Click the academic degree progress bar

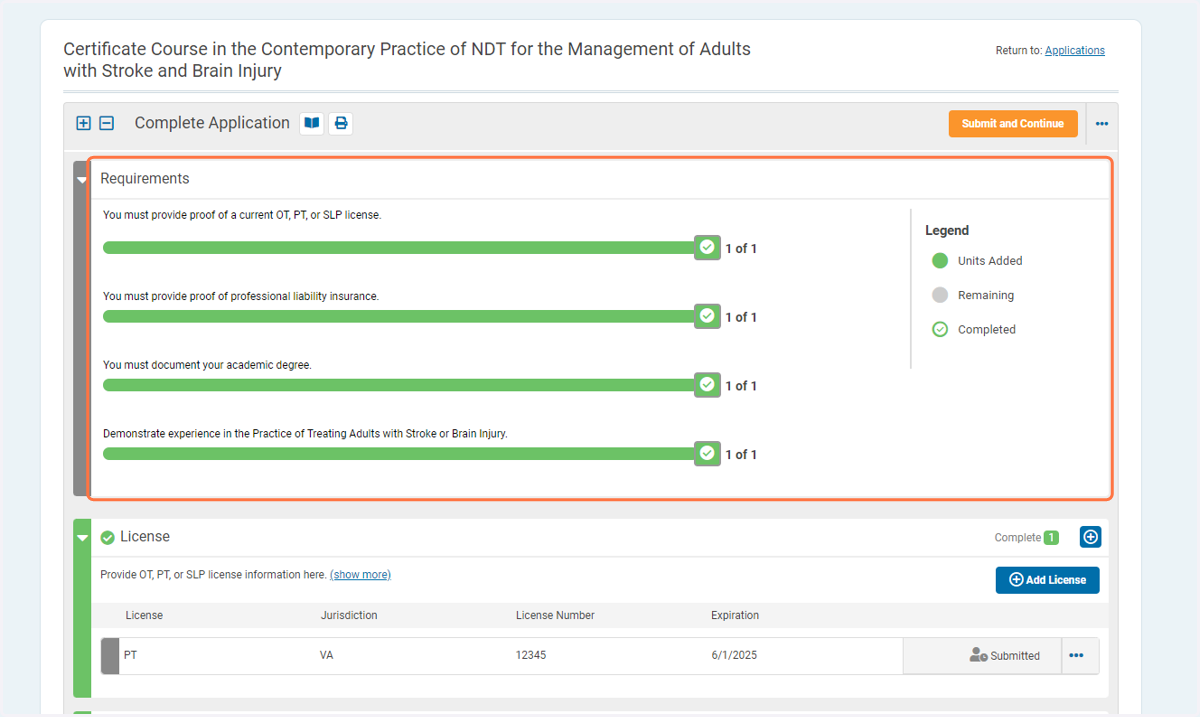(x=399, y=385)
